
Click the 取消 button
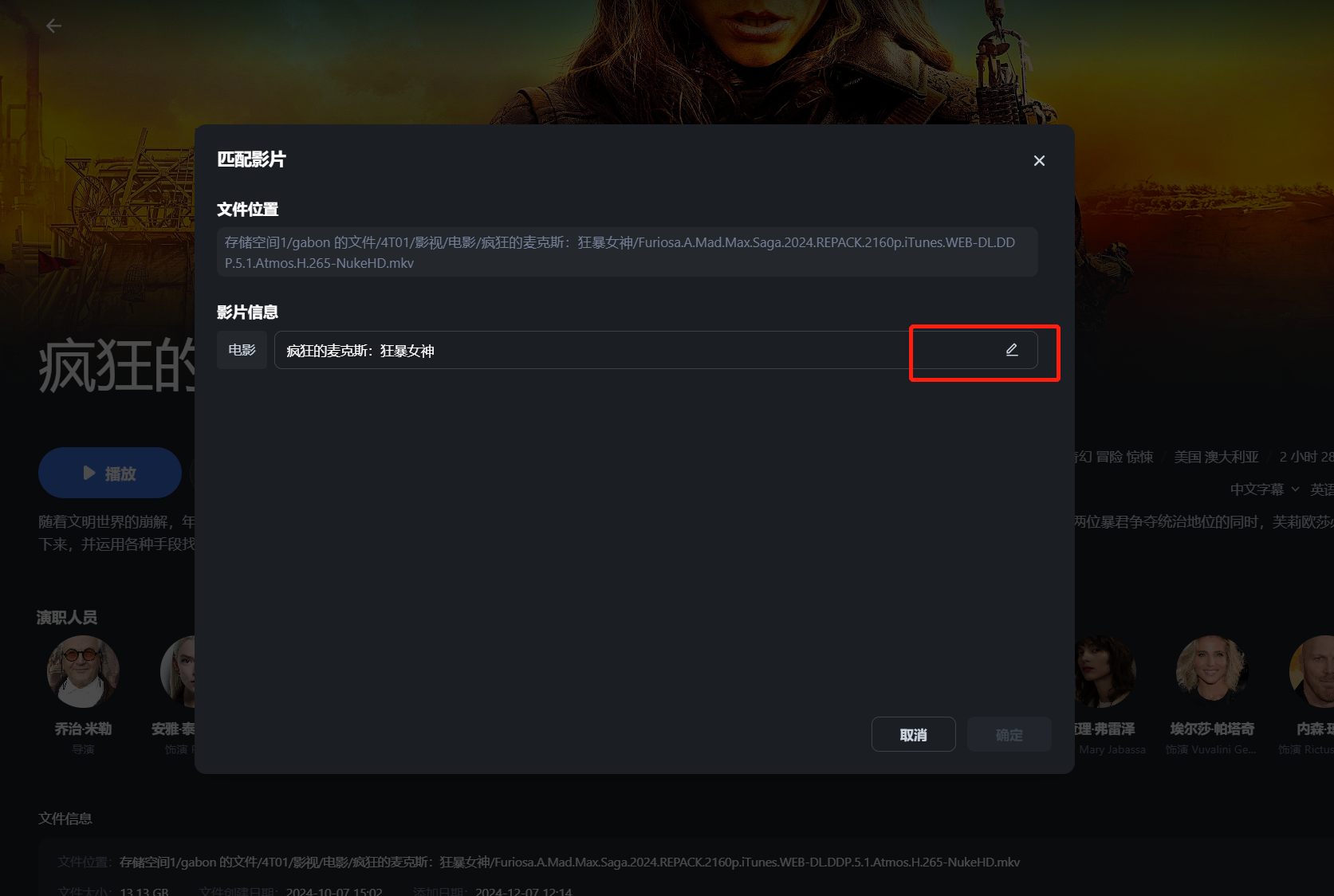click(913, 734)
